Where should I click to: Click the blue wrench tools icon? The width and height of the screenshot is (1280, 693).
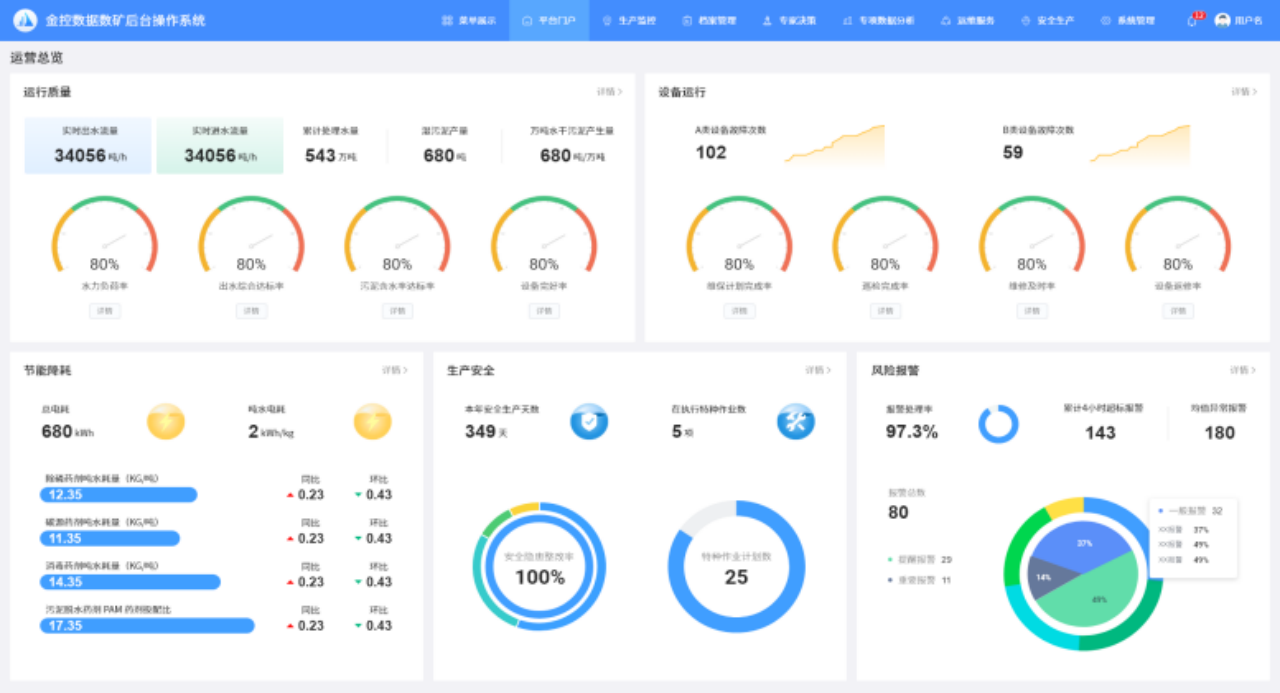pyautogui.click(x=796, y=422)
